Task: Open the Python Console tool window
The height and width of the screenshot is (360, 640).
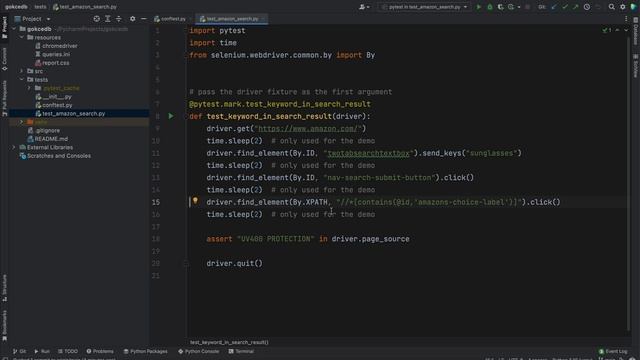Action: click(x=199, y=351)
